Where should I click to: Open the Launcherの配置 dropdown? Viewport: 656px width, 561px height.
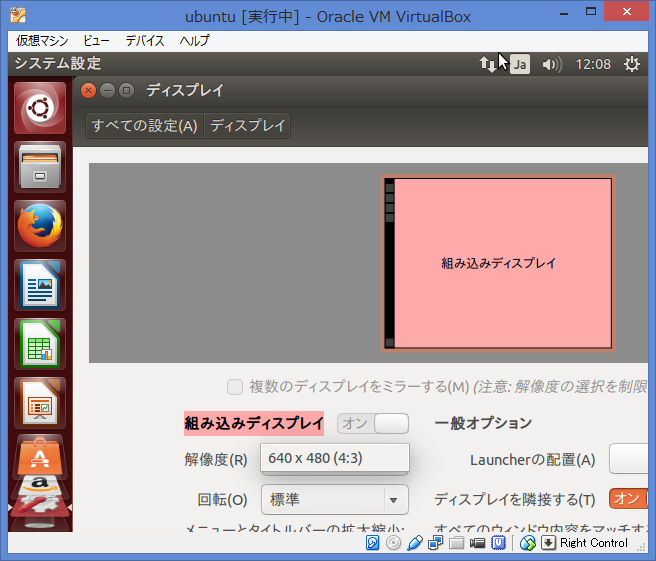[x=630, y=459]
